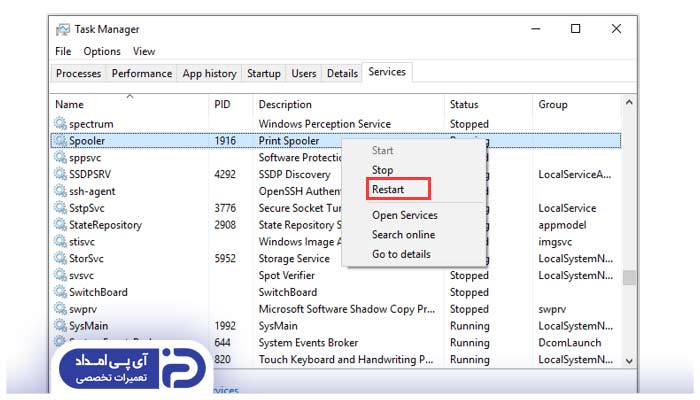Switch to the Processes tab

79,73
